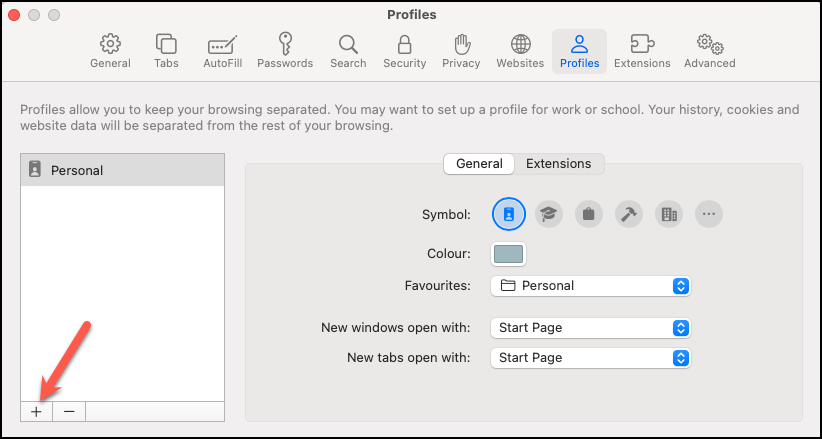Expand the New tabs open with dropdown
Image resolution: width=822 pixels, height=439 pixels.
(591, 358)
